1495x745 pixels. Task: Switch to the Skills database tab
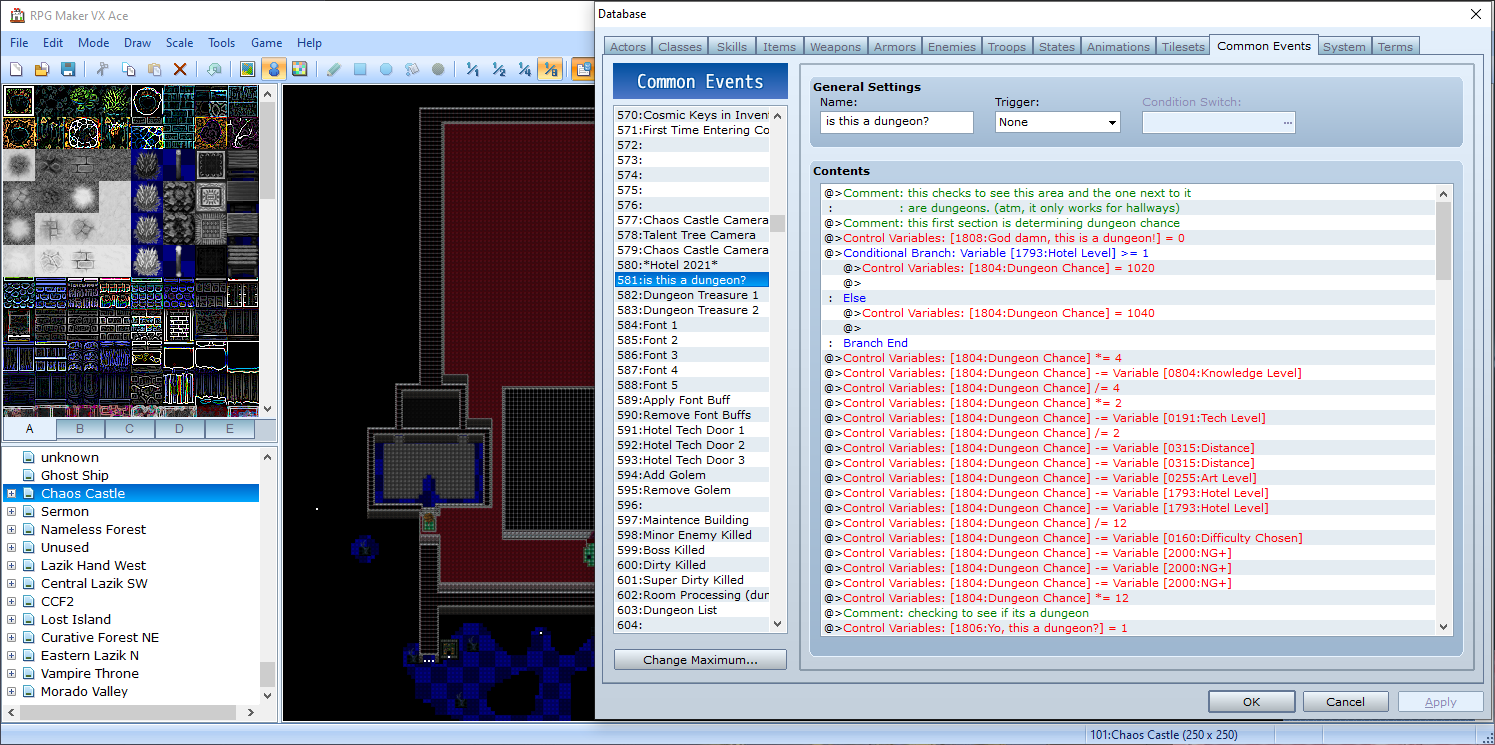point(732,47)
